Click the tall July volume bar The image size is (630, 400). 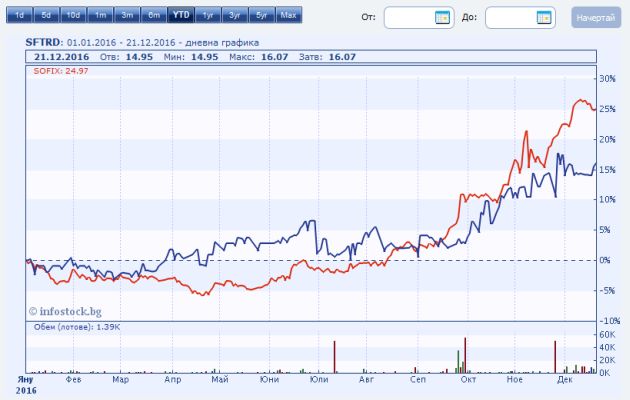pyautogui.click(x=334, y=357)
